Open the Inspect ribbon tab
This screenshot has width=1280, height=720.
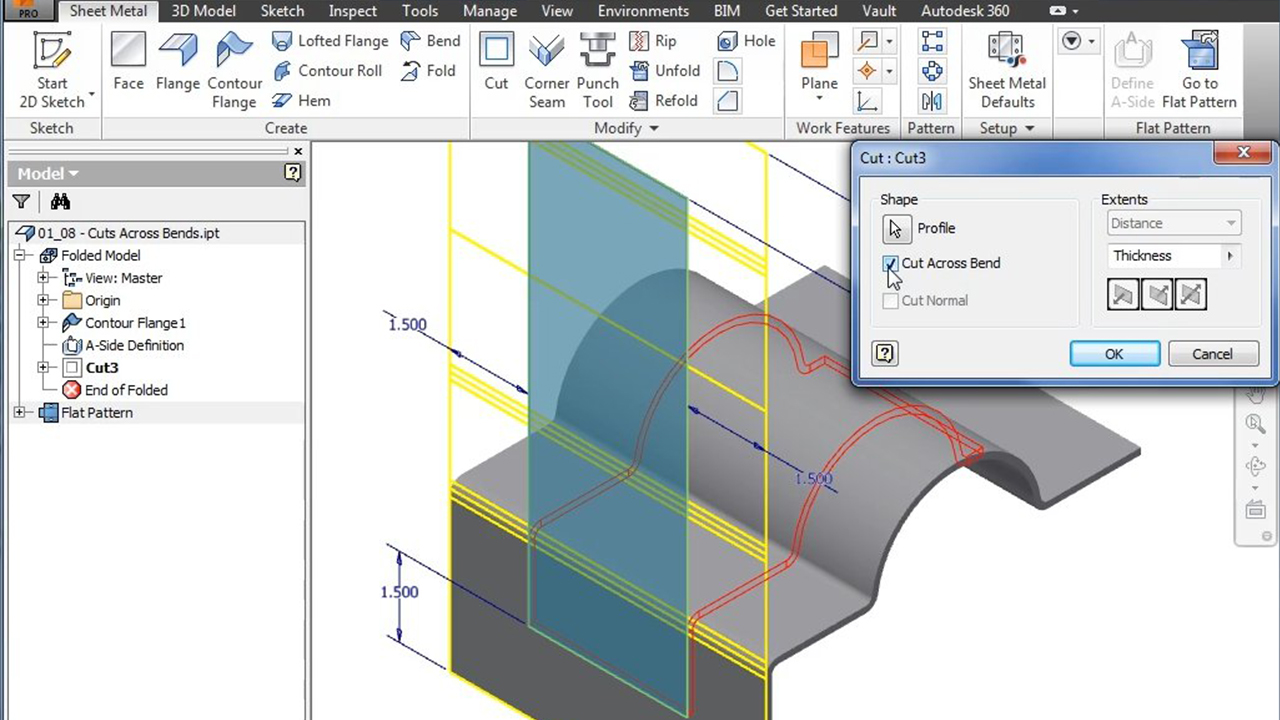point(353,11)
